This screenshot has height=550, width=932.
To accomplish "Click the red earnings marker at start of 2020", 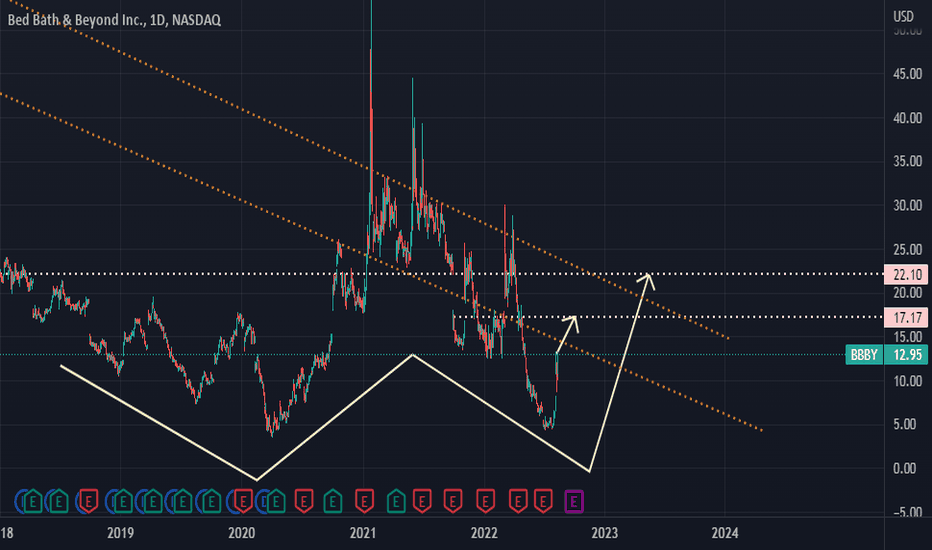I will tap(243, 501).
